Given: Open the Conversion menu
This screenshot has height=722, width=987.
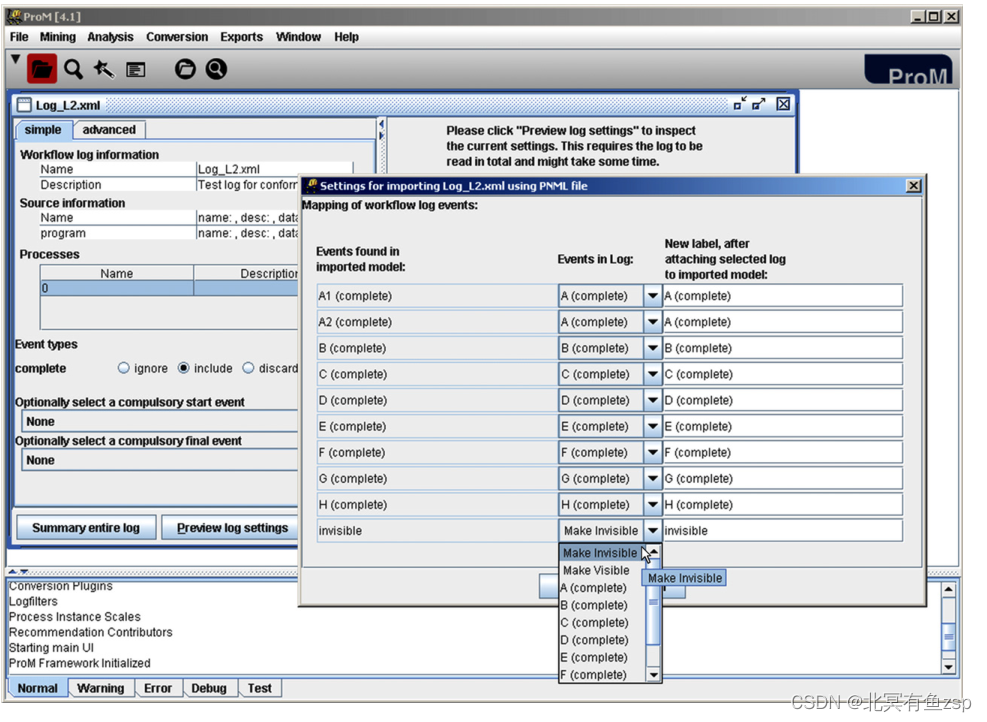Looking at the screenshot, I should pos(177,37).
